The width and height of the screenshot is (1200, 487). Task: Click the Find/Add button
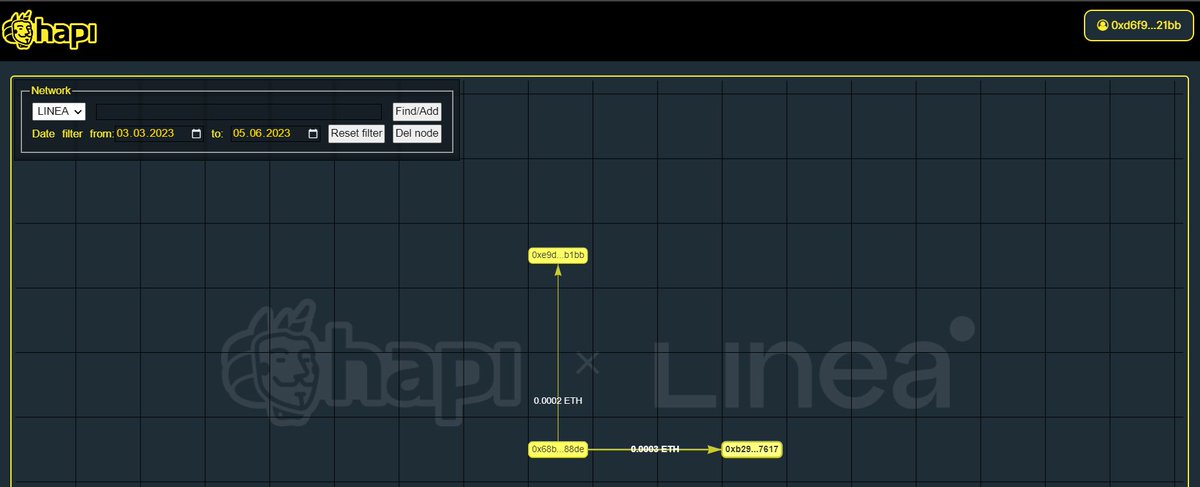(x=416, y=111)
